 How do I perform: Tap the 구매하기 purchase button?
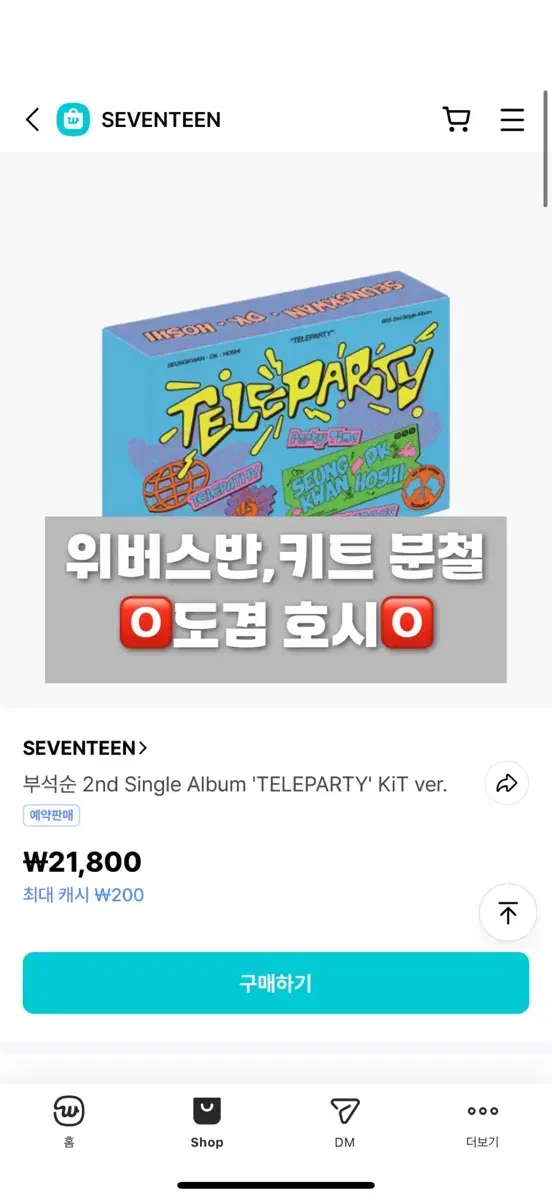pyautogui.click(x=276, y=983)
